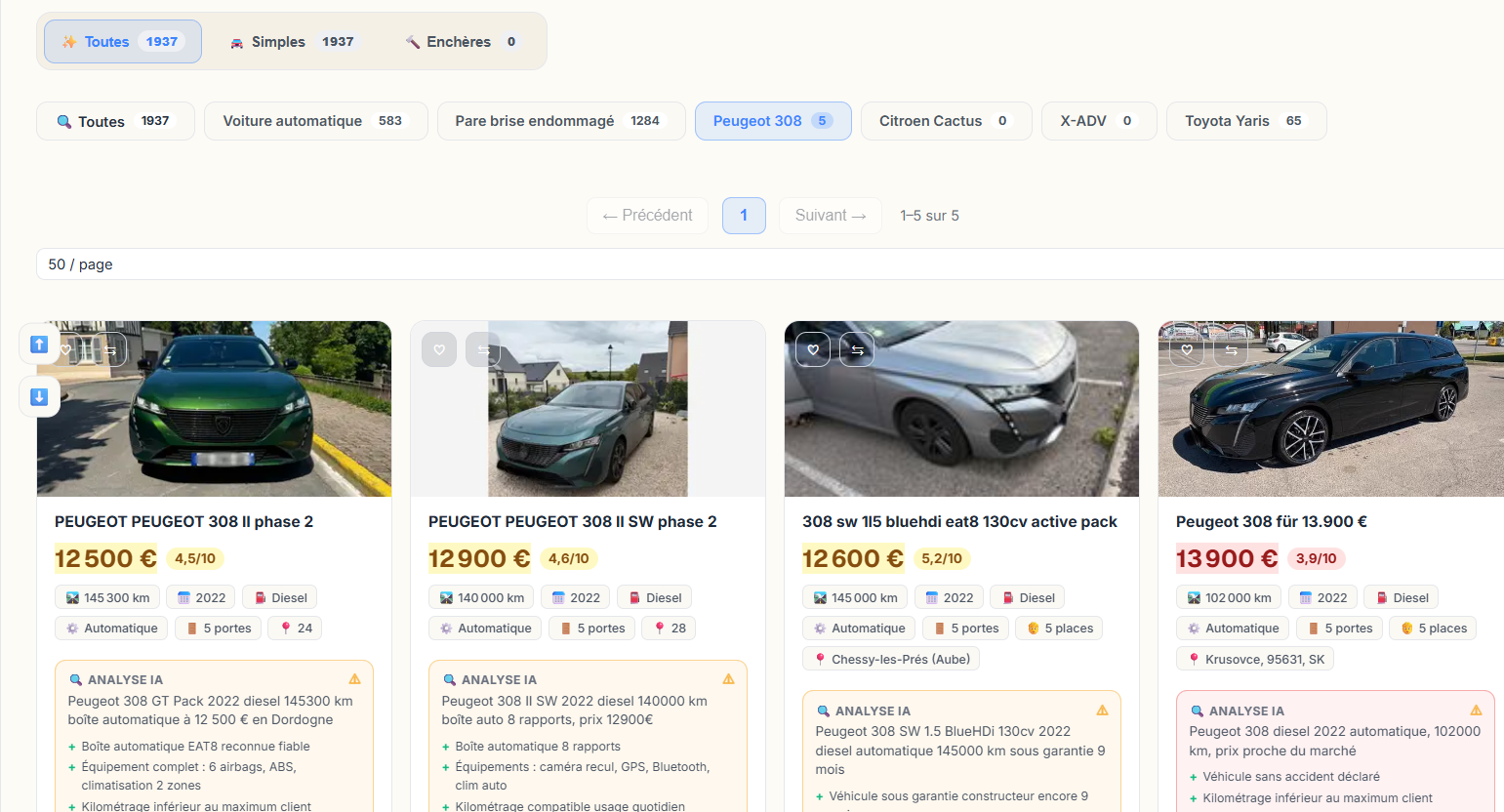Select the Toutes listing type tab
Viewport: 1504px width, 812px height.
tap(123, 42)
